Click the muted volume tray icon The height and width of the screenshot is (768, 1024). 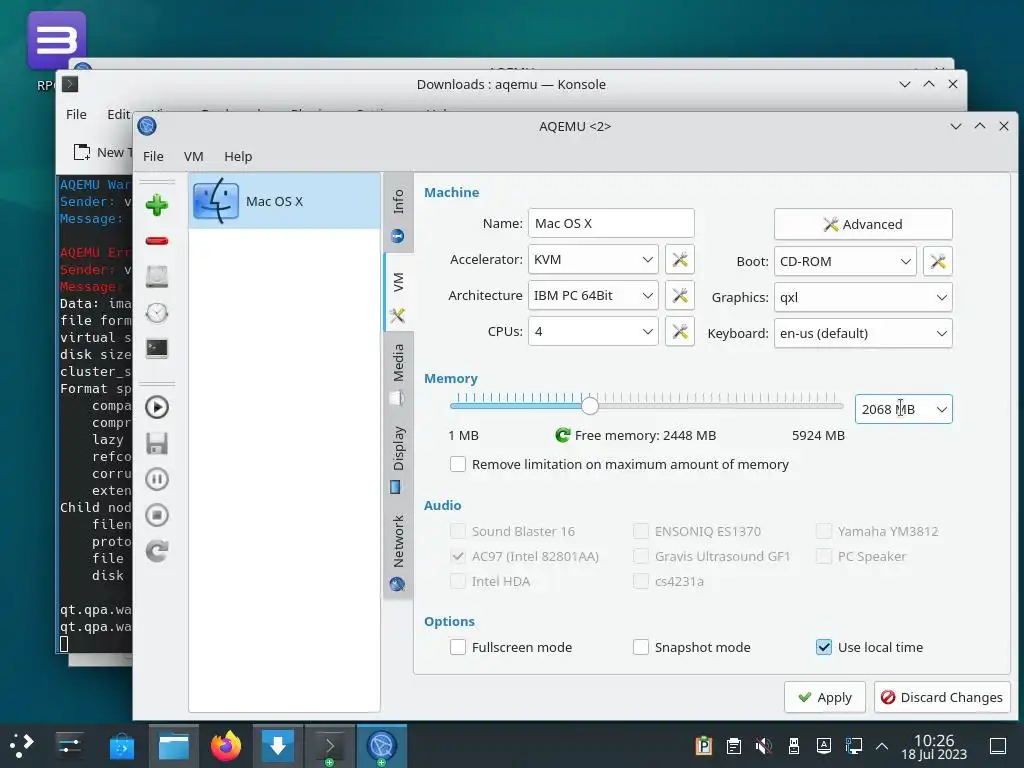click(763, 746)
